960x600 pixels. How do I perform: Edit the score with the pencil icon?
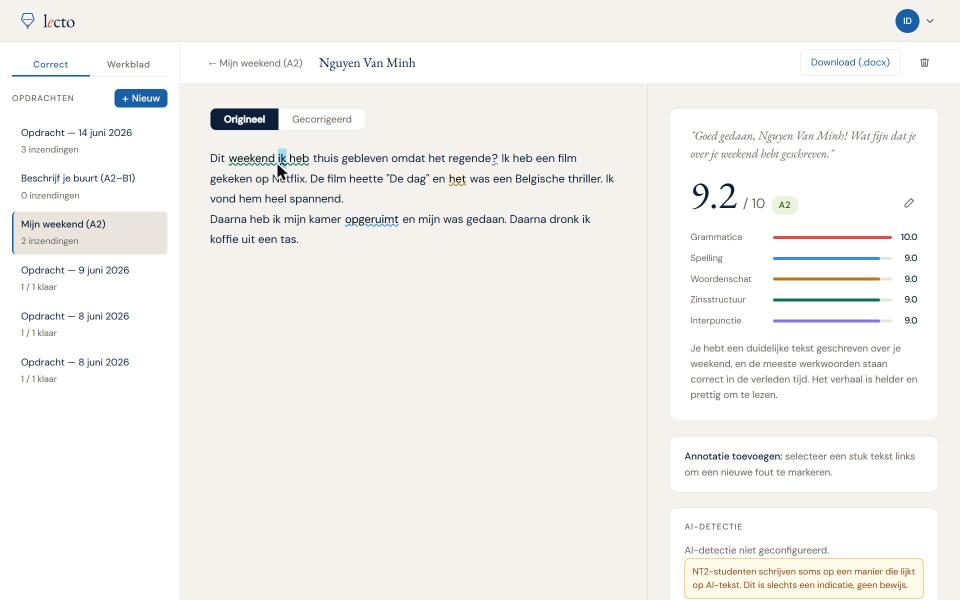tap(909, 203)
